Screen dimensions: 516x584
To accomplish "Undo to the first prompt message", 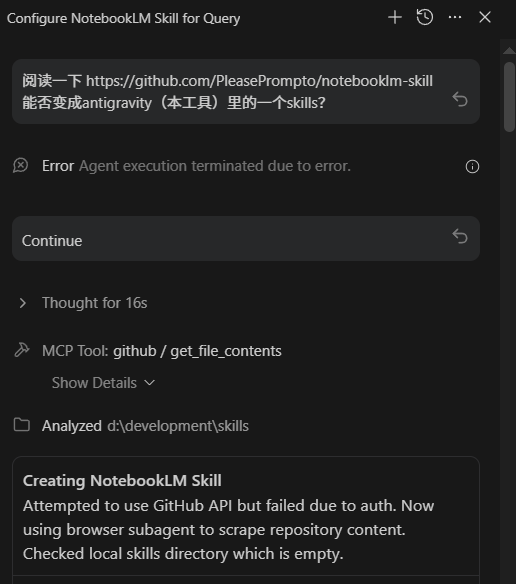I will [x=460, y=99].
